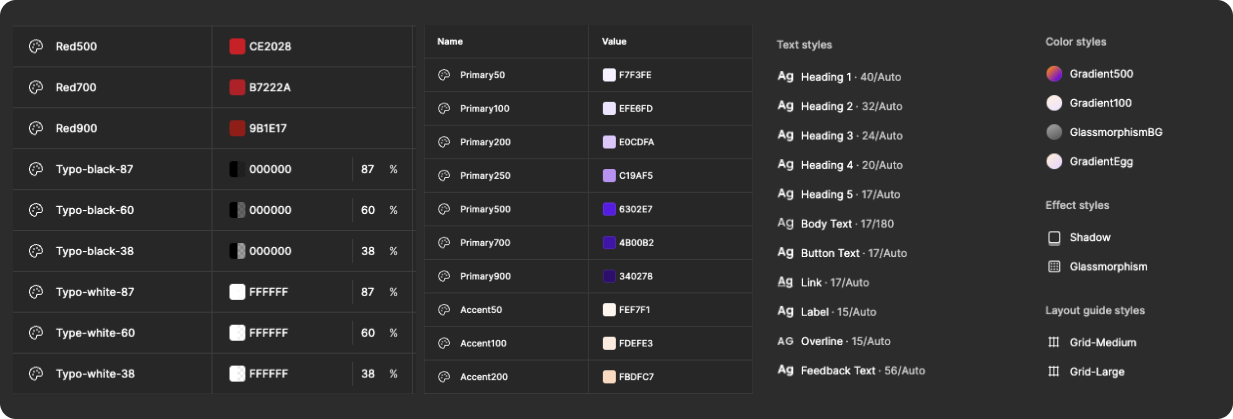
Task: Click the Grid-Large layout guide icon
Action: [1054, 372]
